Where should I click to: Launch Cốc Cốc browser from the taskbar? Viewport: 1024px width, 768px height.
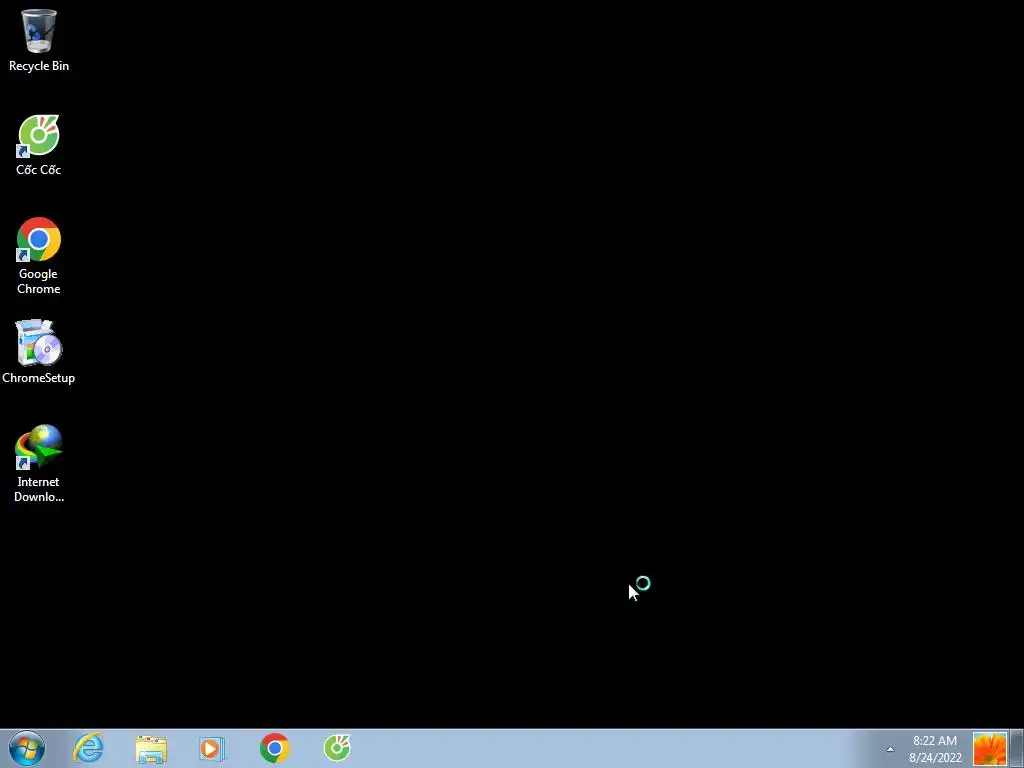pos(337,748)
